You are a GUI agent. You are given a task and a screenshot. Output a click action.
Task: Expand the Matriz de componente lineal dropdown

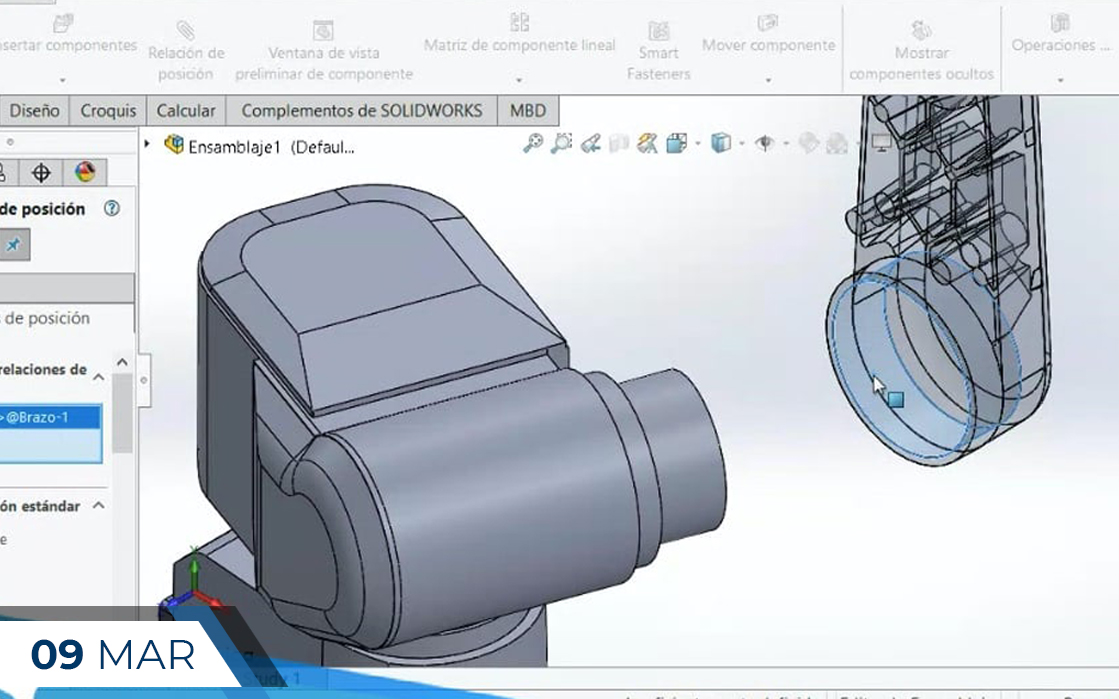519,80
